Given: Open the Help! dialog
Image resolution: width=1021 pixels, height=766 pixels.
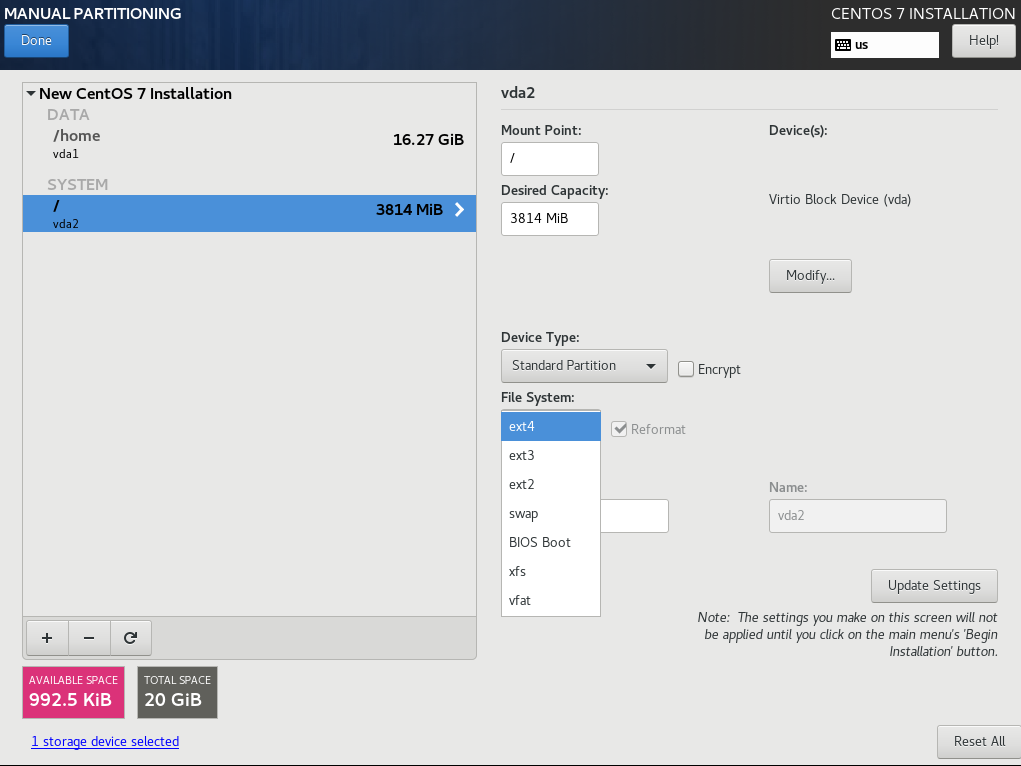Looking at the screenshot, I should click(x=983, y=40).
